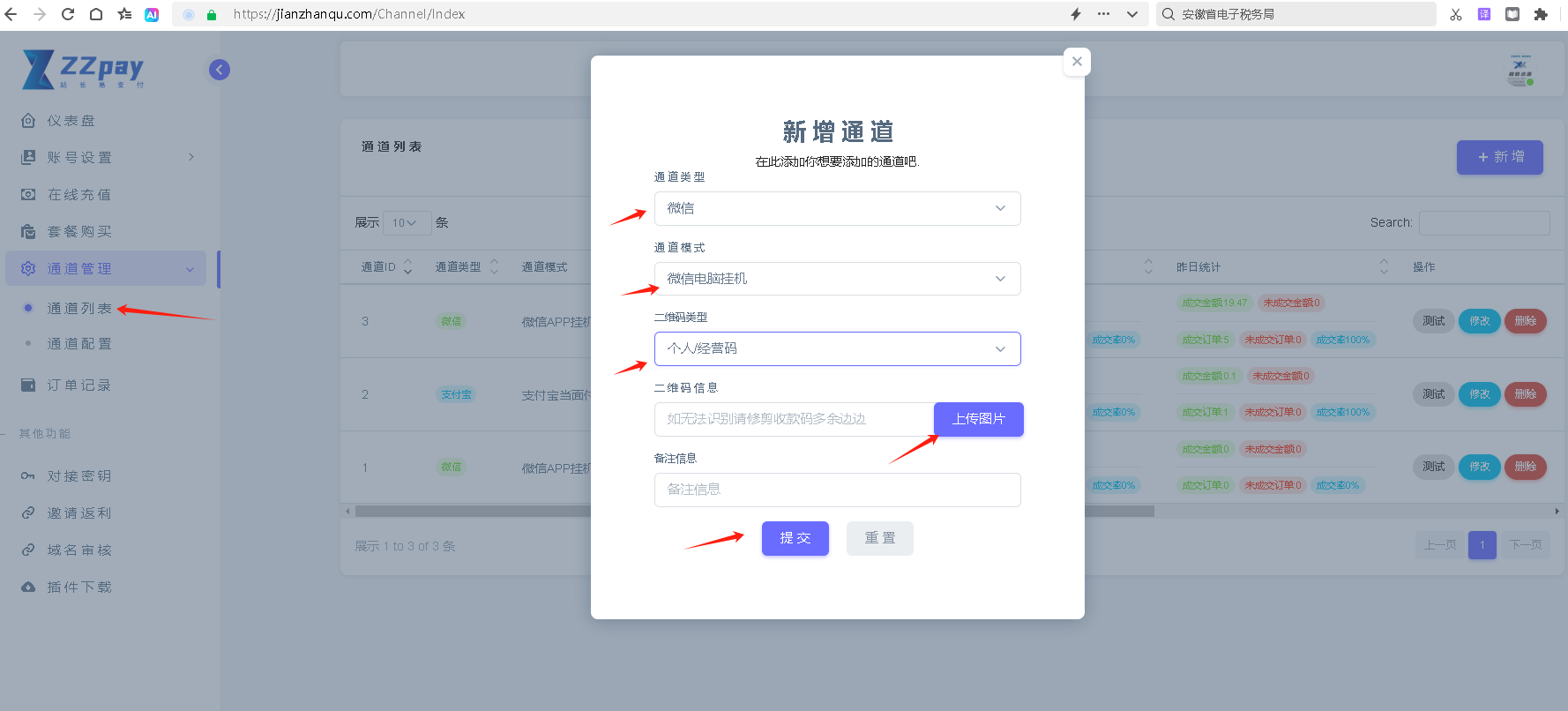Collapse the 通道管理 sidebar menu
The width and height of the screenshot is (1568, 711).
pos(106,269)
